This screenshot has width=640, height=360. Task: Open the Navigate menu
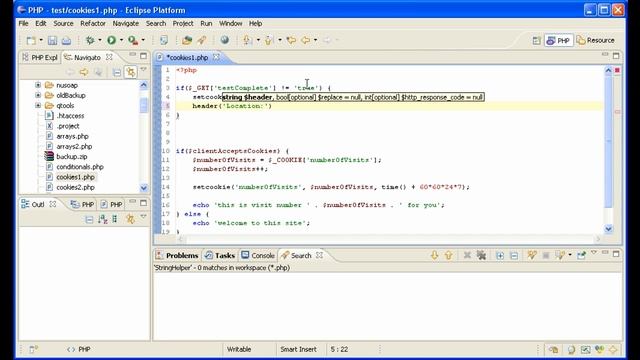click(x=126, y=23)
